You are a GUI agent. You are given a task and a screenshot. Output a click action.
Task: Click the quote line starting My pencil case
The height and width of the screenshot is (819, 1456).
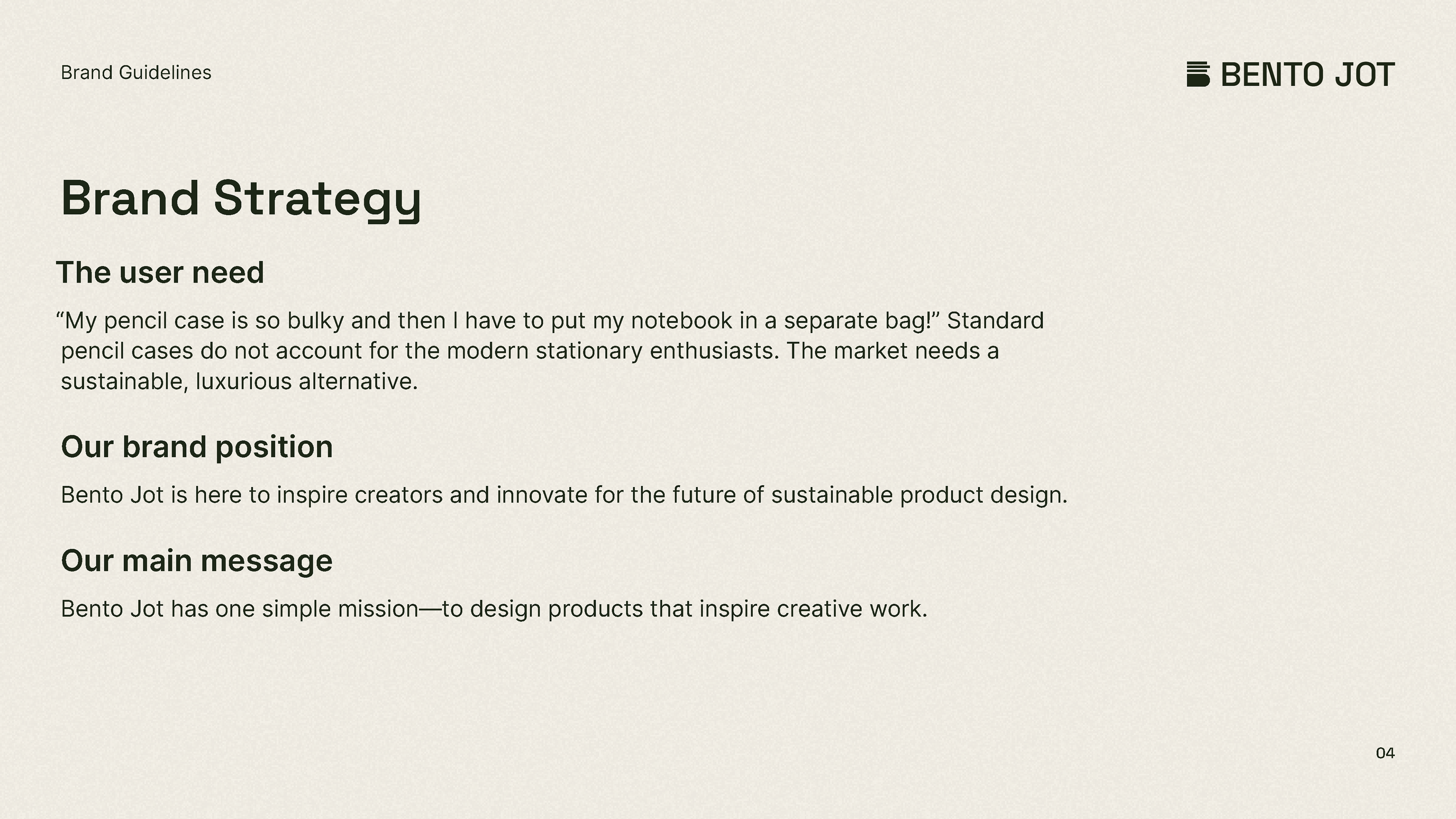(x=550, y=320)
